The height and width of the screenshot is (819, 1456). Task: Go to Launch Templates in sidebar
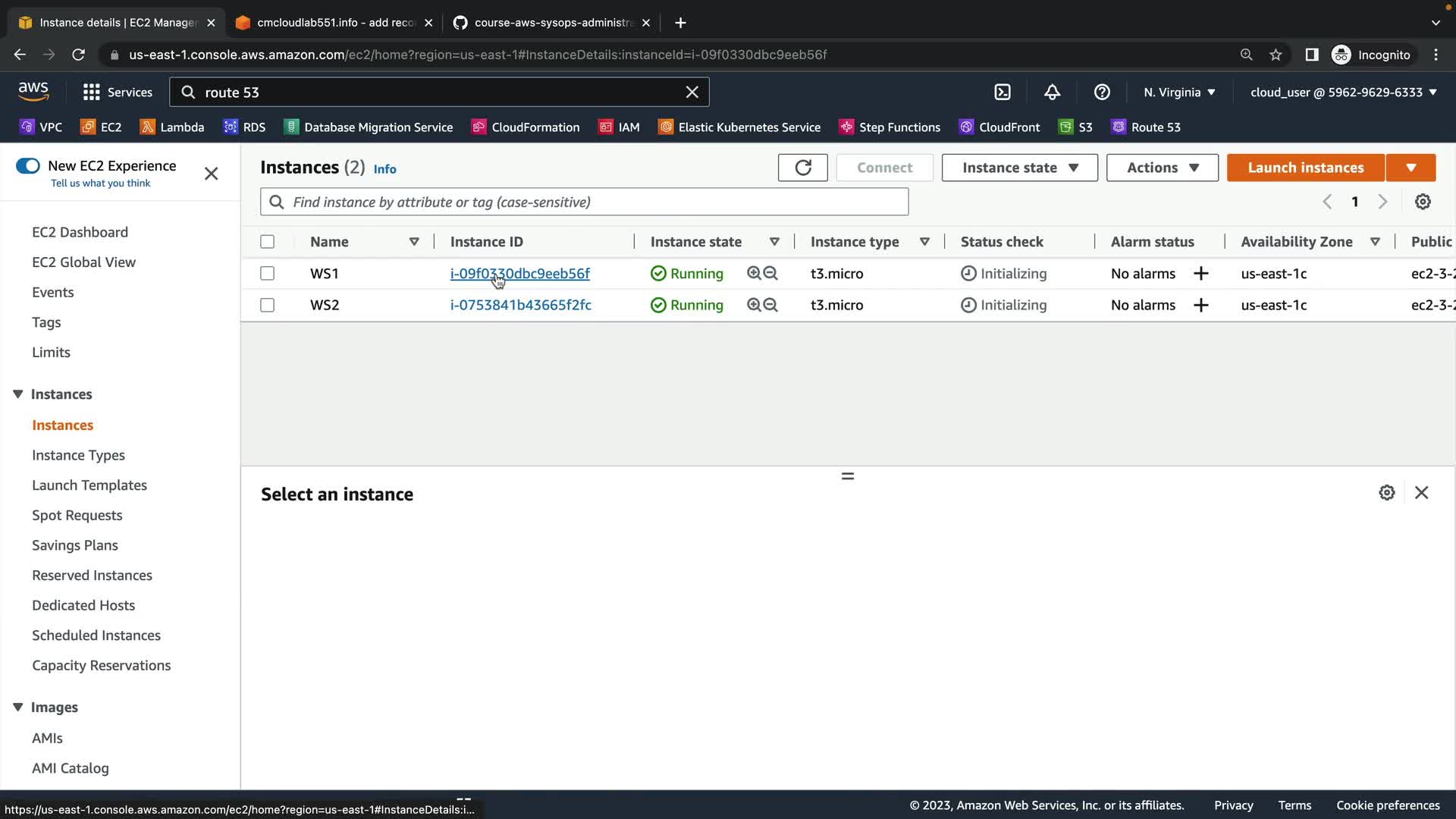(89, 485)
